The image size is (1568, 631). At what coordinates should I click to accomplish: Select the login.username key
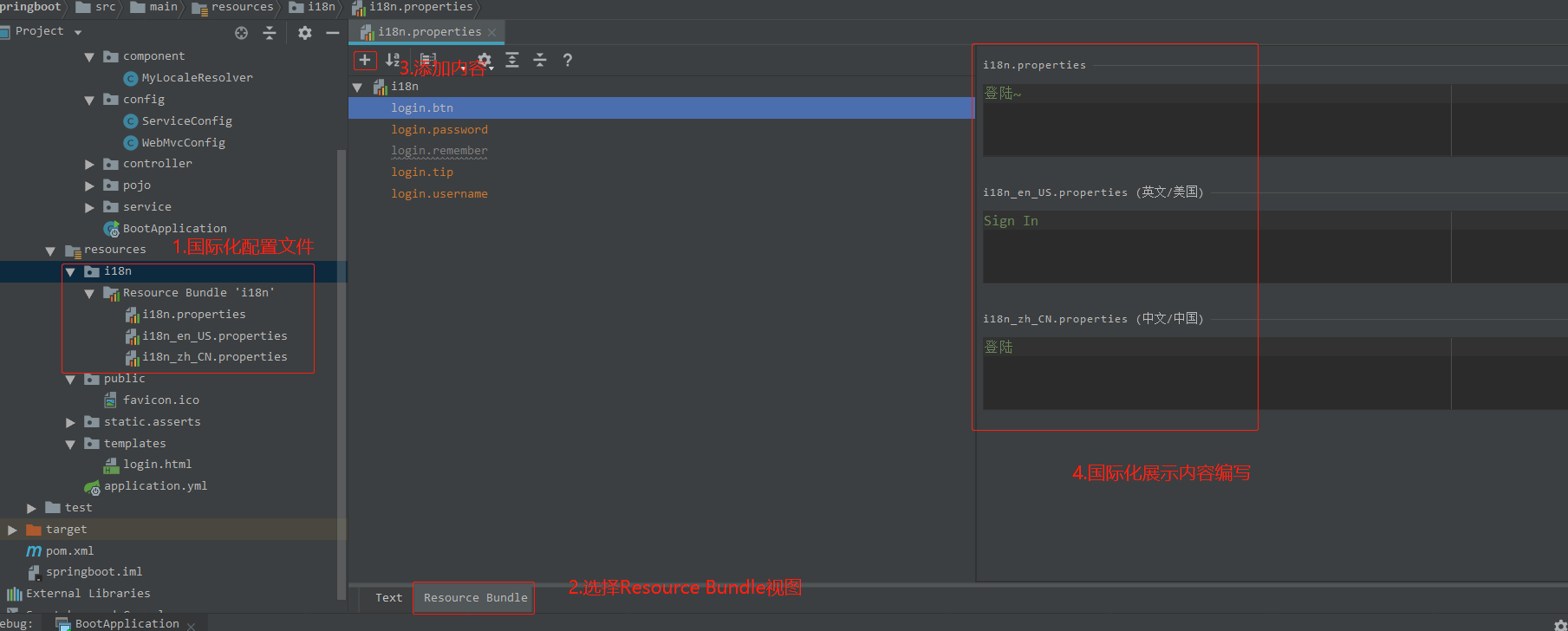pos(439,194)
